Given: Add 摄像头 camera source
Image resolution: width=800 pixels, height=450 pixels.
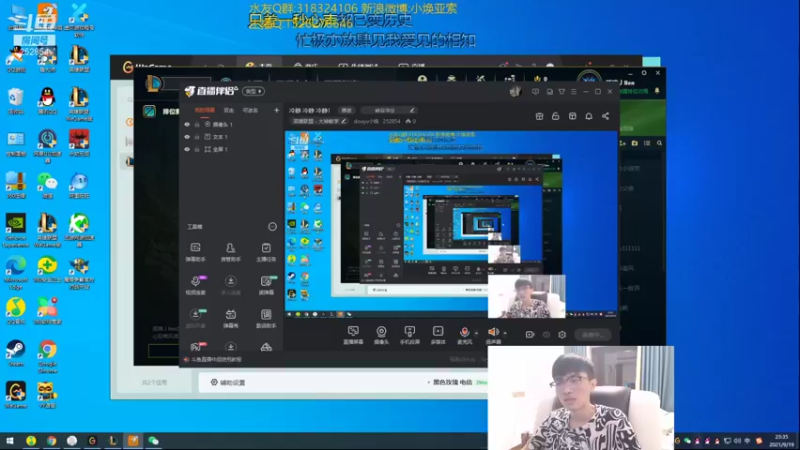Looking at the screenshot, I should click(x=381, y=335).
